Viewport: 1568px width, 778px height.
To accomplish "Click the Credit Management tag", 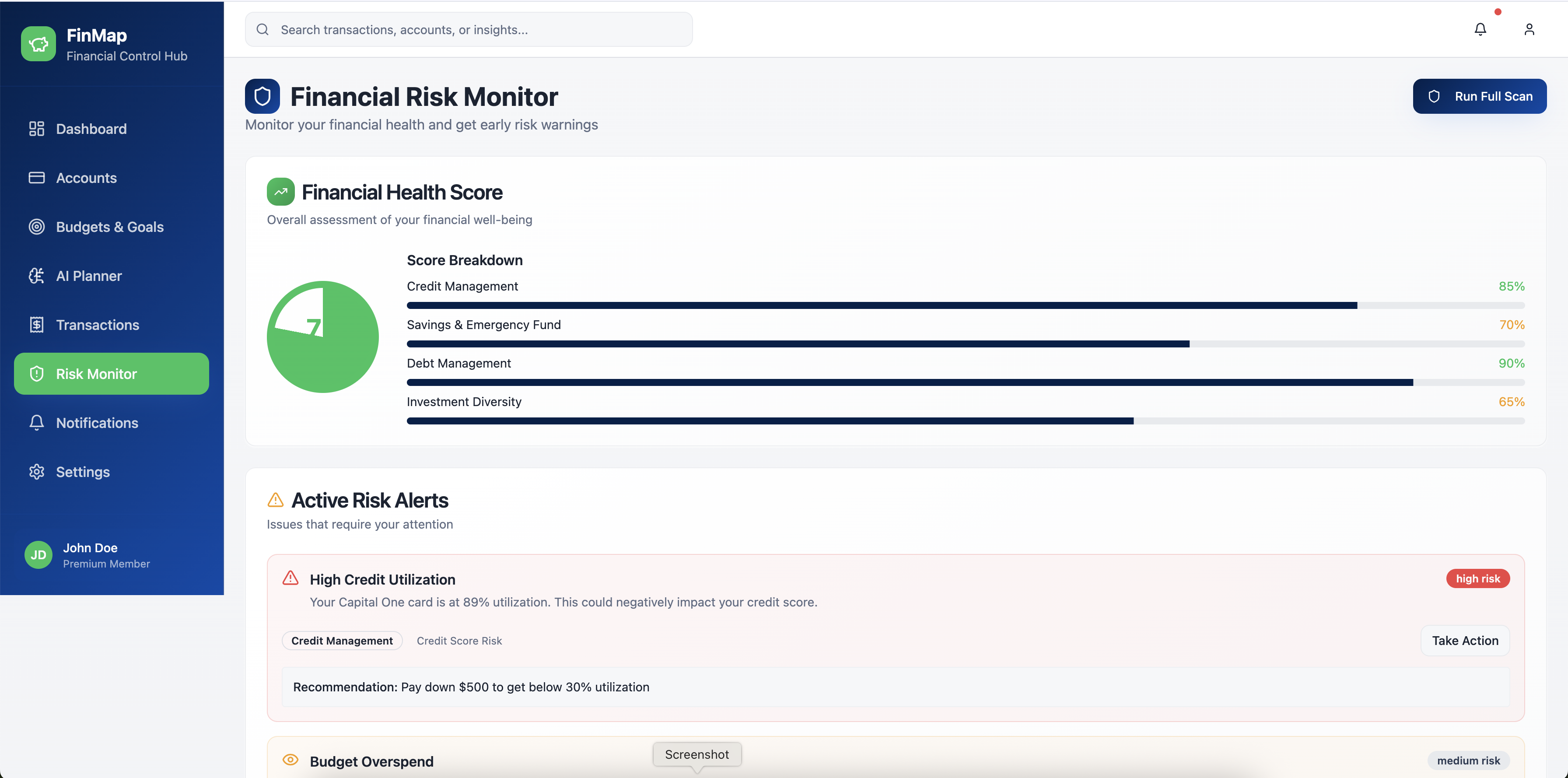I will point(342,641).
